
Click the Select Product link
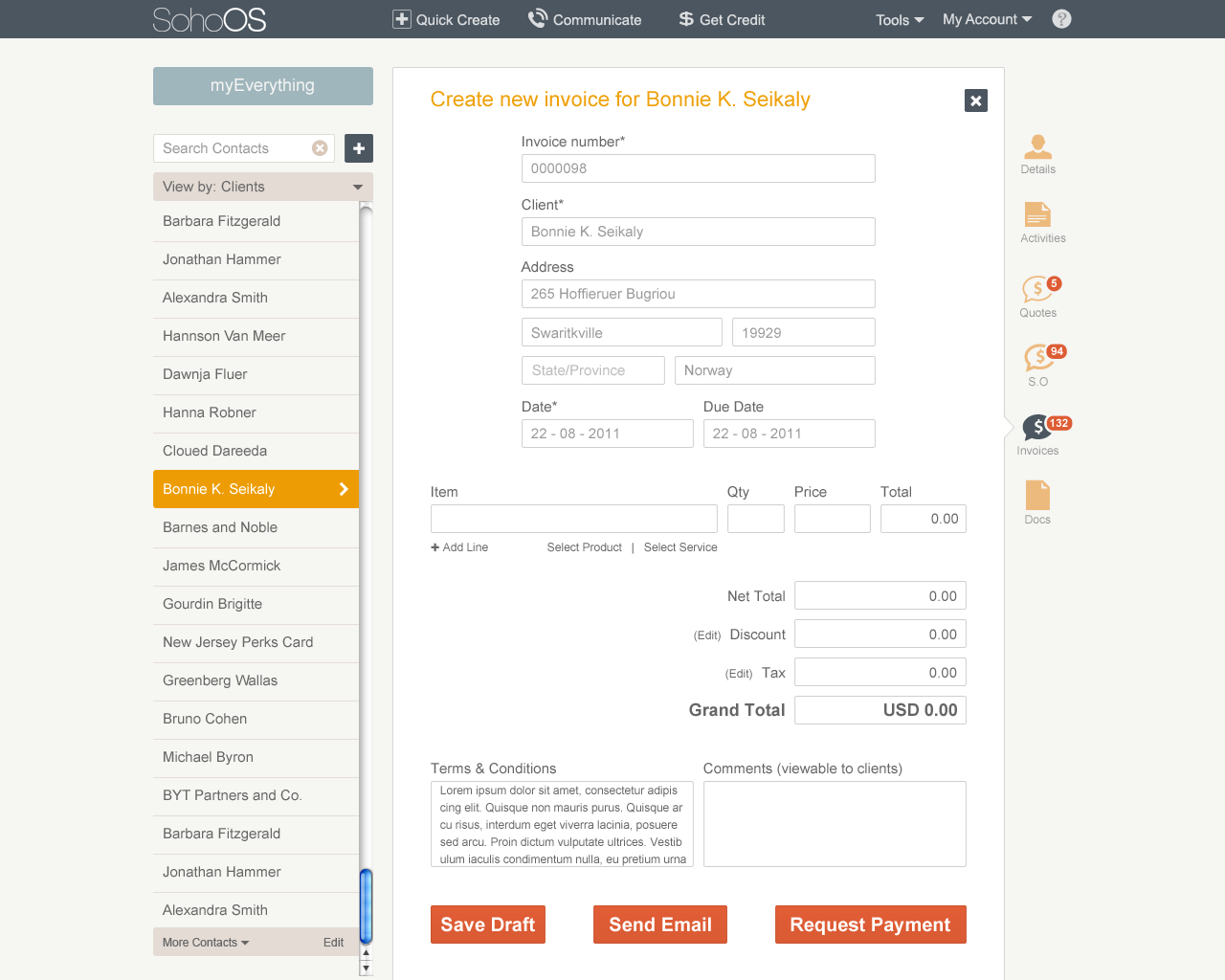coord(585,547)
